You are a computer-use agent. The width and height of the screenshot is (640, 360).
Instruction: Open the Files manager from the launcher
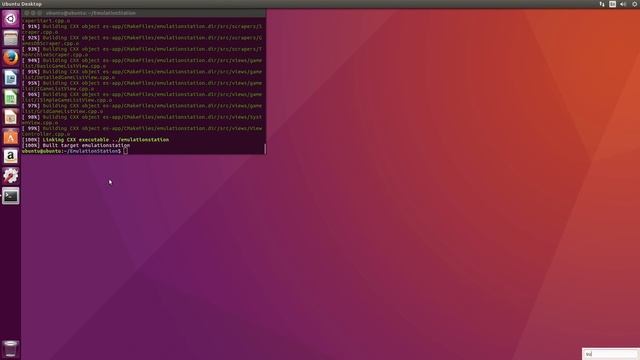tap(11, 38)
